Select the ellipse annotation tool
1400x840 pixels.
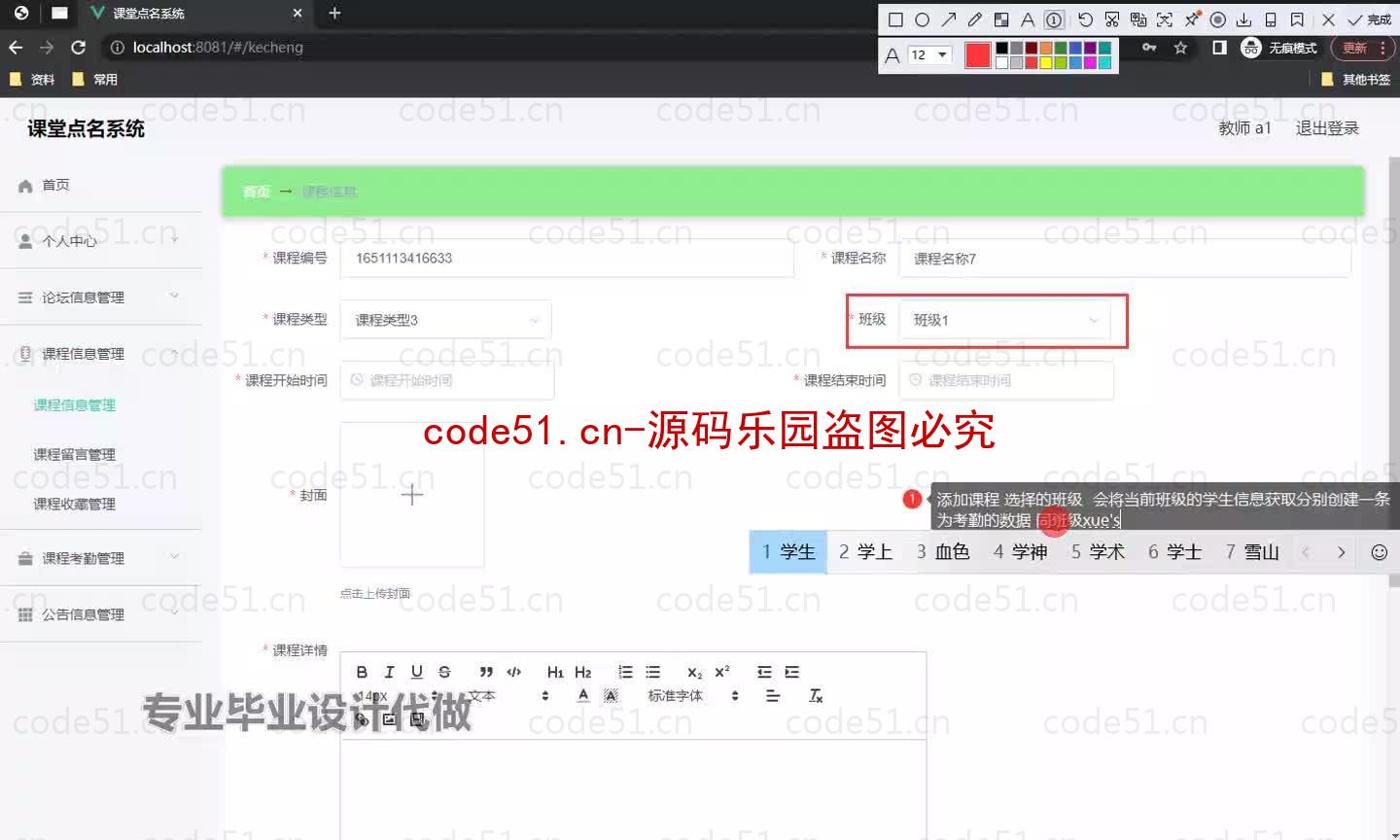click(922, 19)
